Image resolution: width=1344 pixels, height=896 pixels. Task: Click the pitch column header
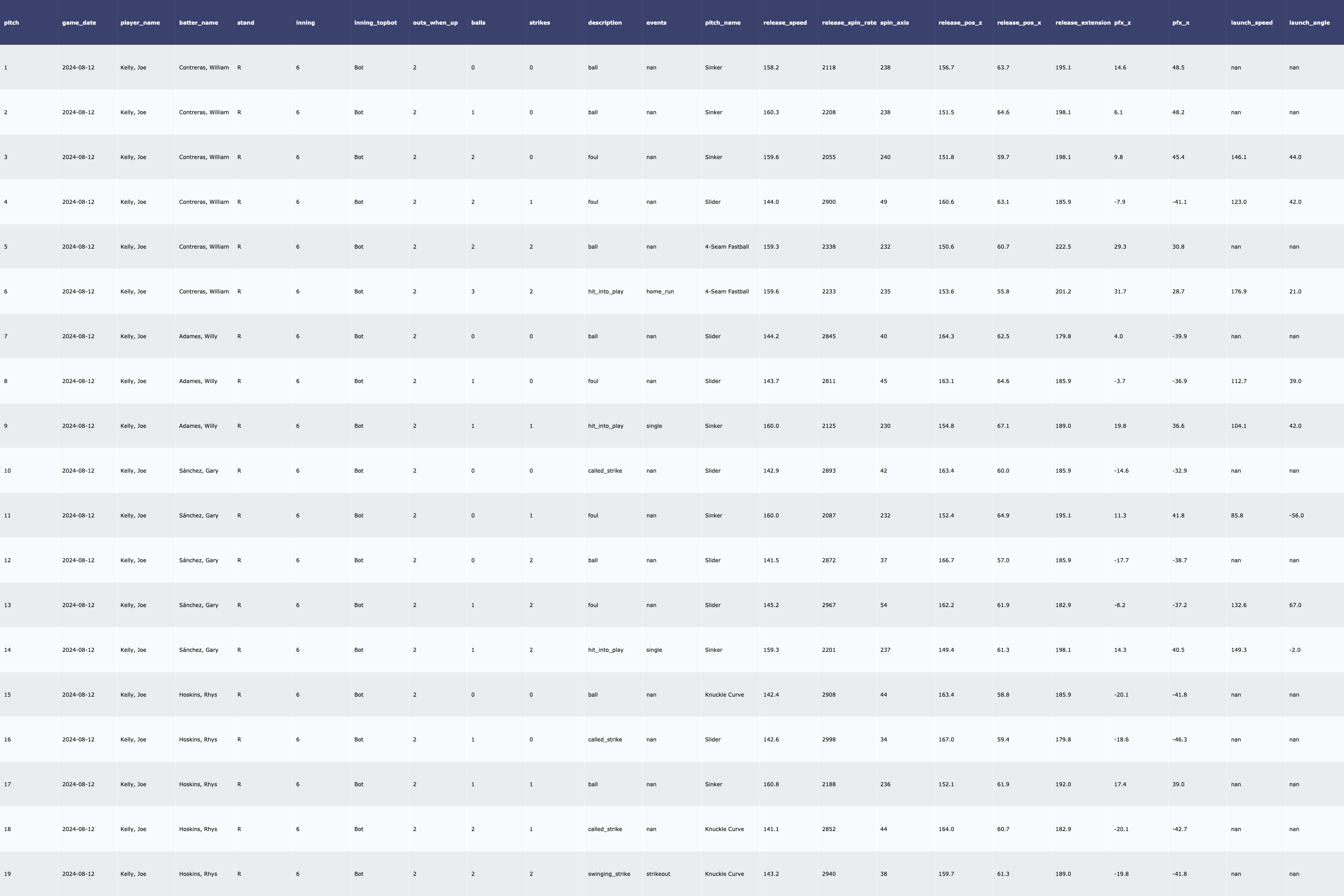click(x=12, y=23)
